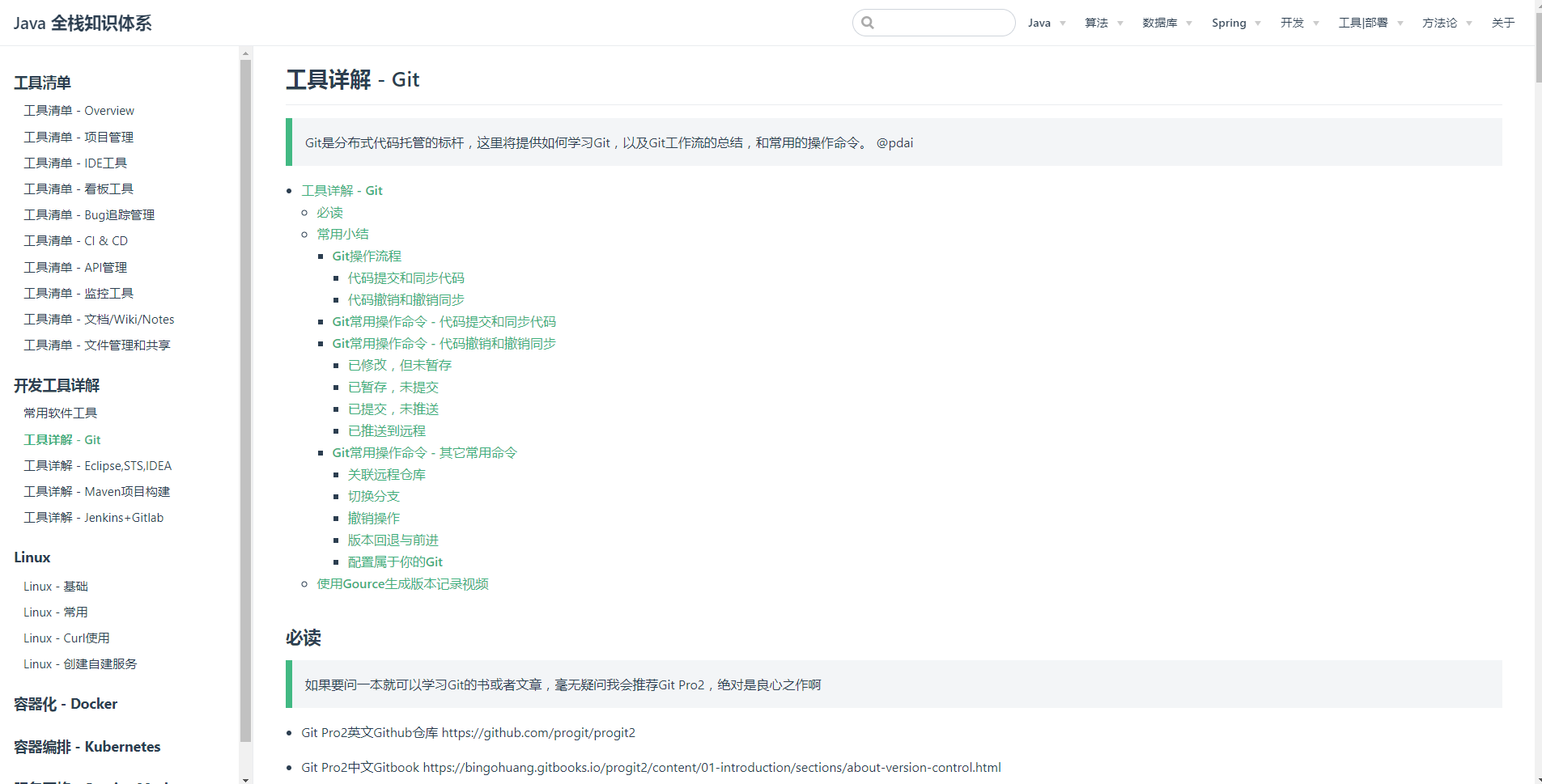The width and height of the screenshot is (1542, 784).
Task: Open Git常用操作命令 - 其它常用命令 link
Action: (425, 452)
